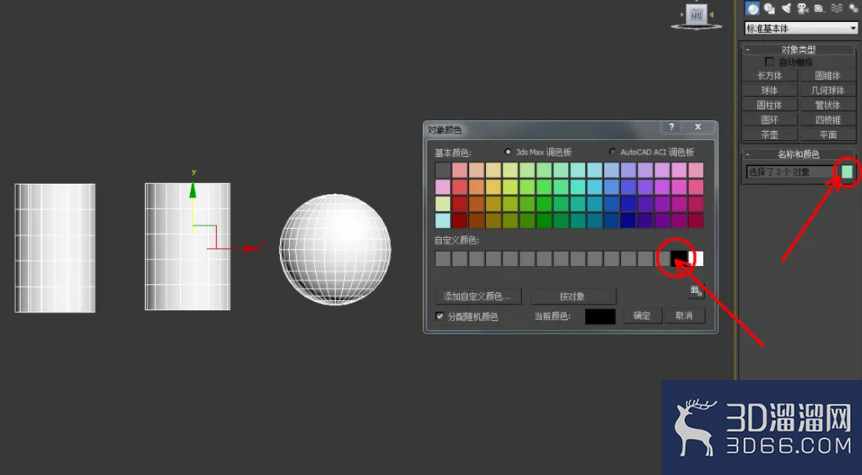Image resolution: width=862 pixels, height=475 pixels.
Task: Click the 选择了 3 个对象 name field
Action: pos(792,172)
